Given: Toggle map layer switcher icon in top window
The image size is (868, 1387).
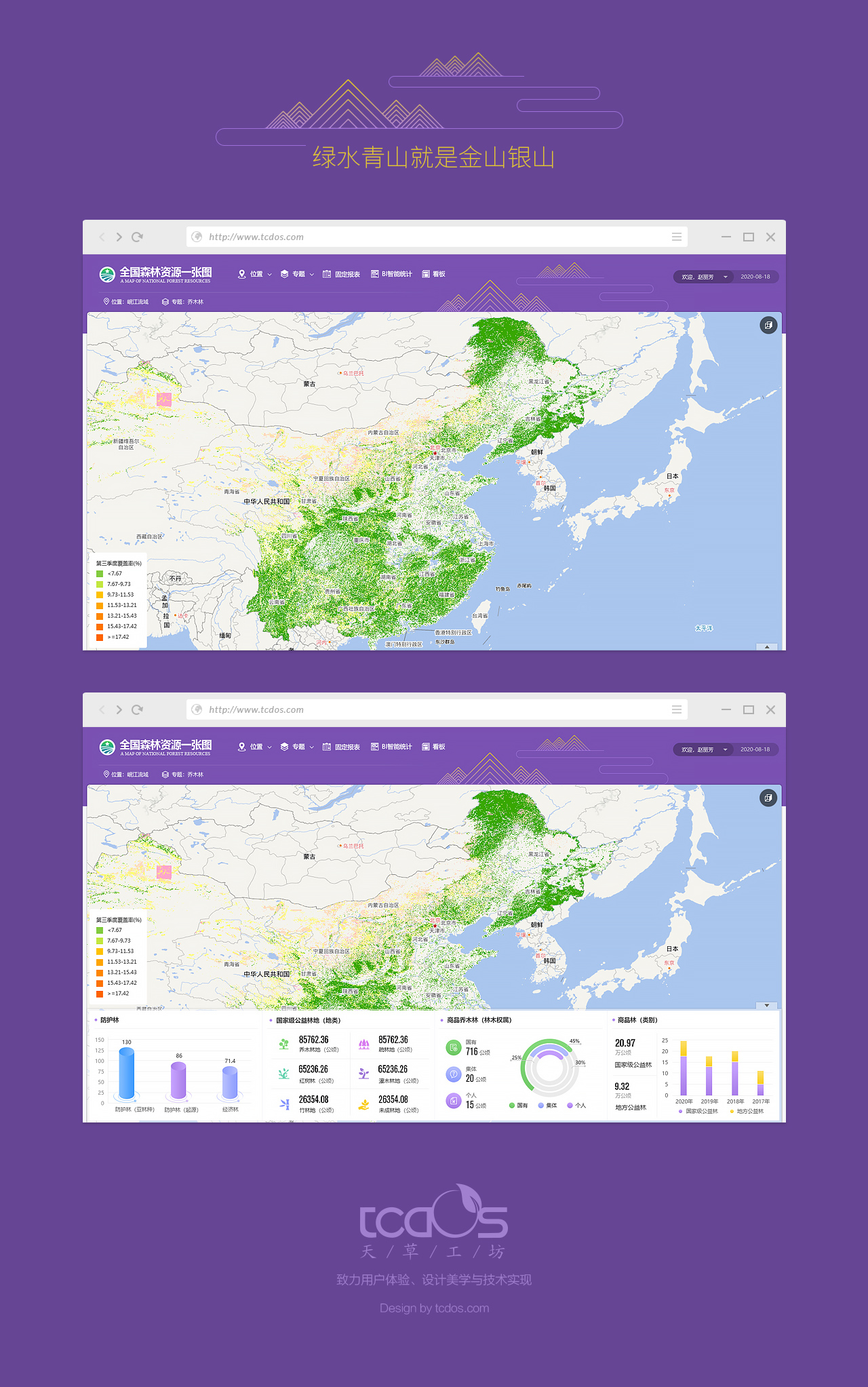Looking at the screenshot, I should (768, 325).
